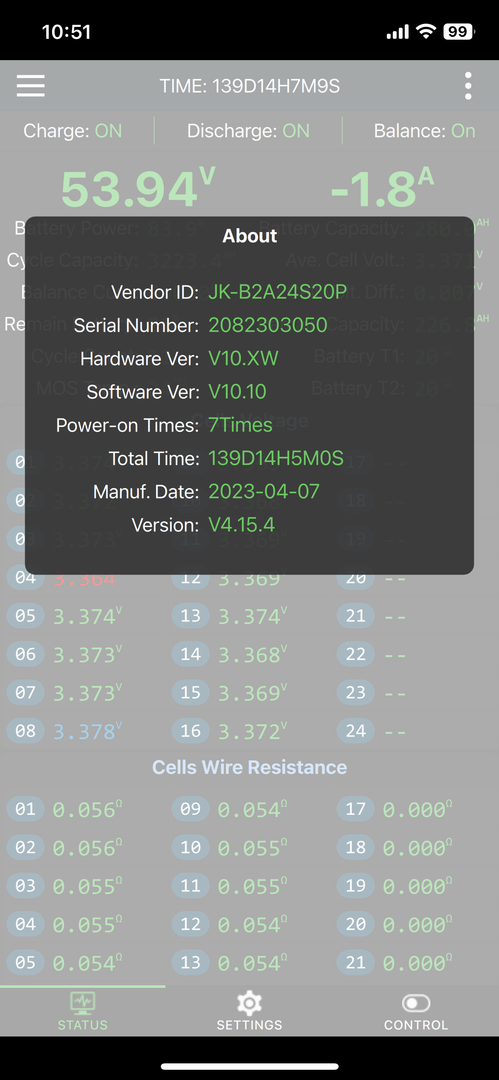Tap the Vendor ID JK-B2A24S20P text
The width and height of the screenshot is (499, 1080).
[x=277, y=291]
